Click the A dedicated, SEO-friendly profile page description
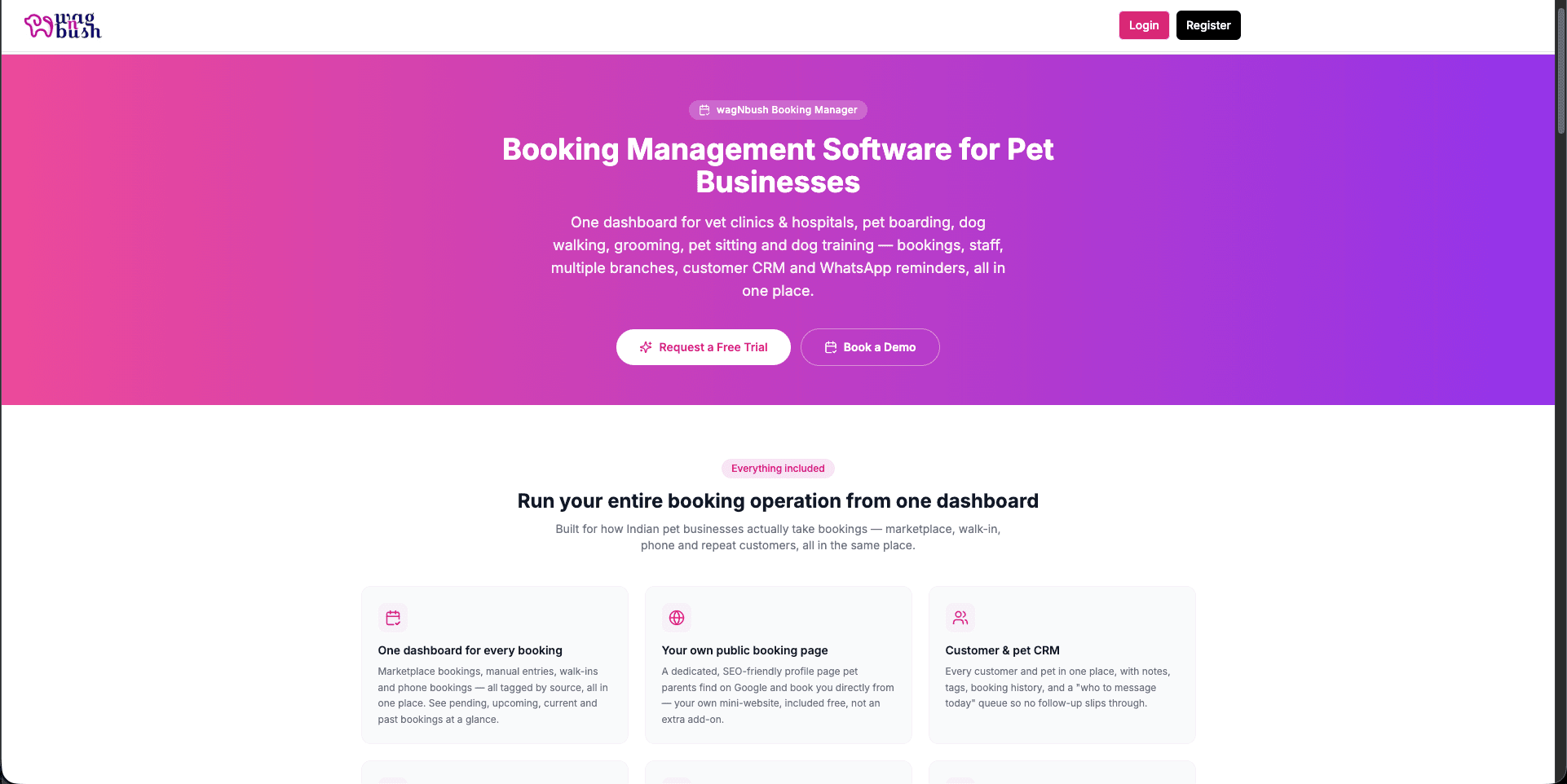Viewport: 1567px width, 784px height. coord(778,695)
